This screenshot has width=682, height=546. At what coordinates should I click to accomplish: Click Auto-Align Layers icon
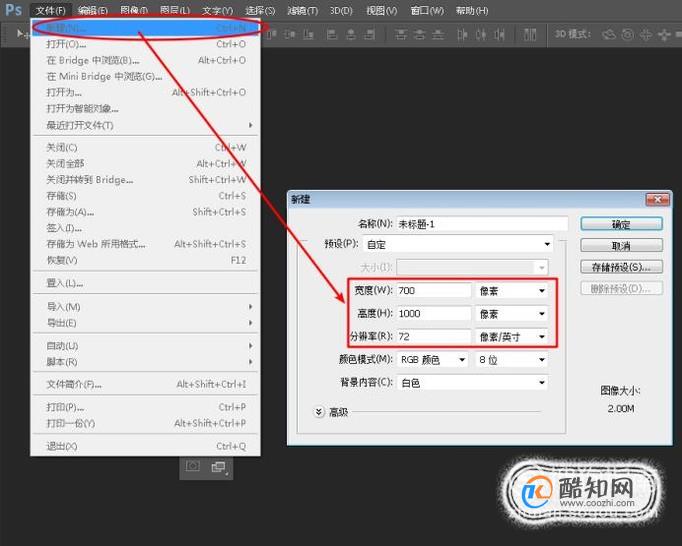coord(530,34)
